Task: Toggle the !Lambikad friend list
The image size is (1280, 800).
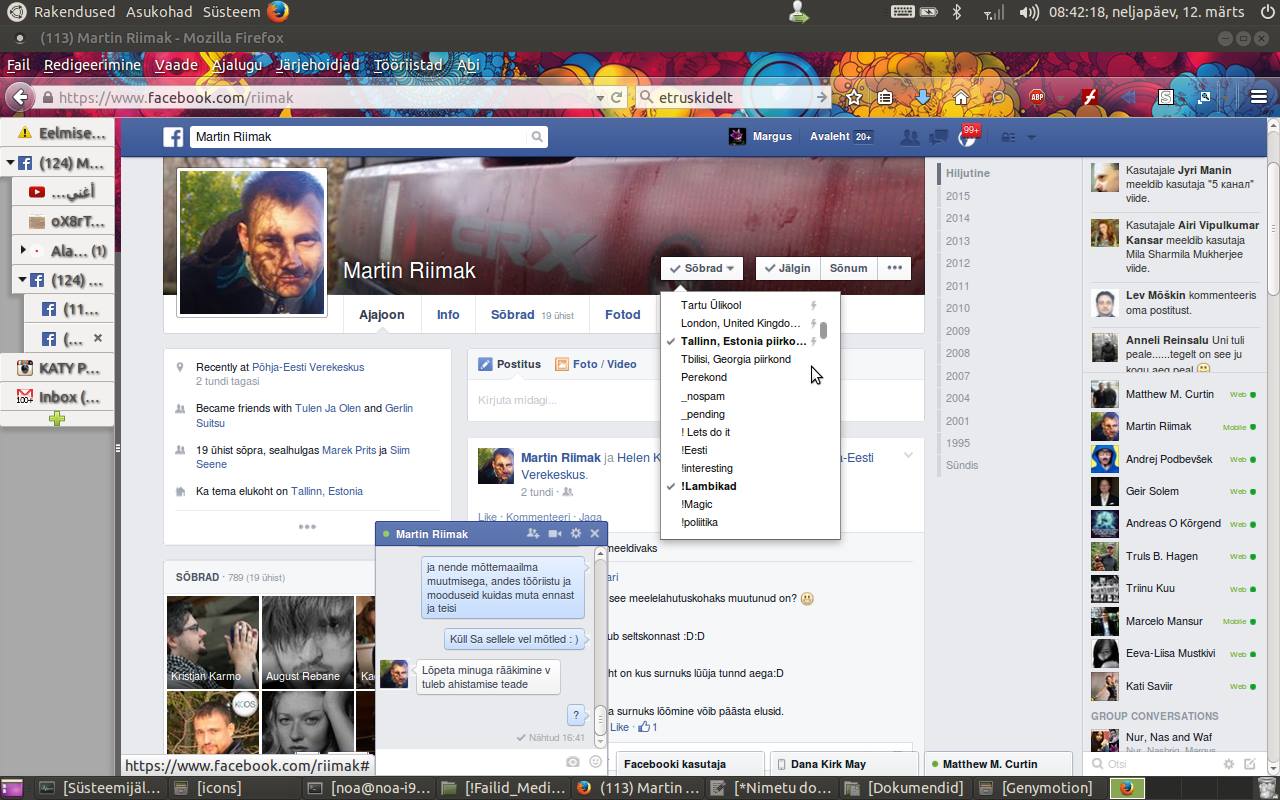Action: click(x=750, y=486)
